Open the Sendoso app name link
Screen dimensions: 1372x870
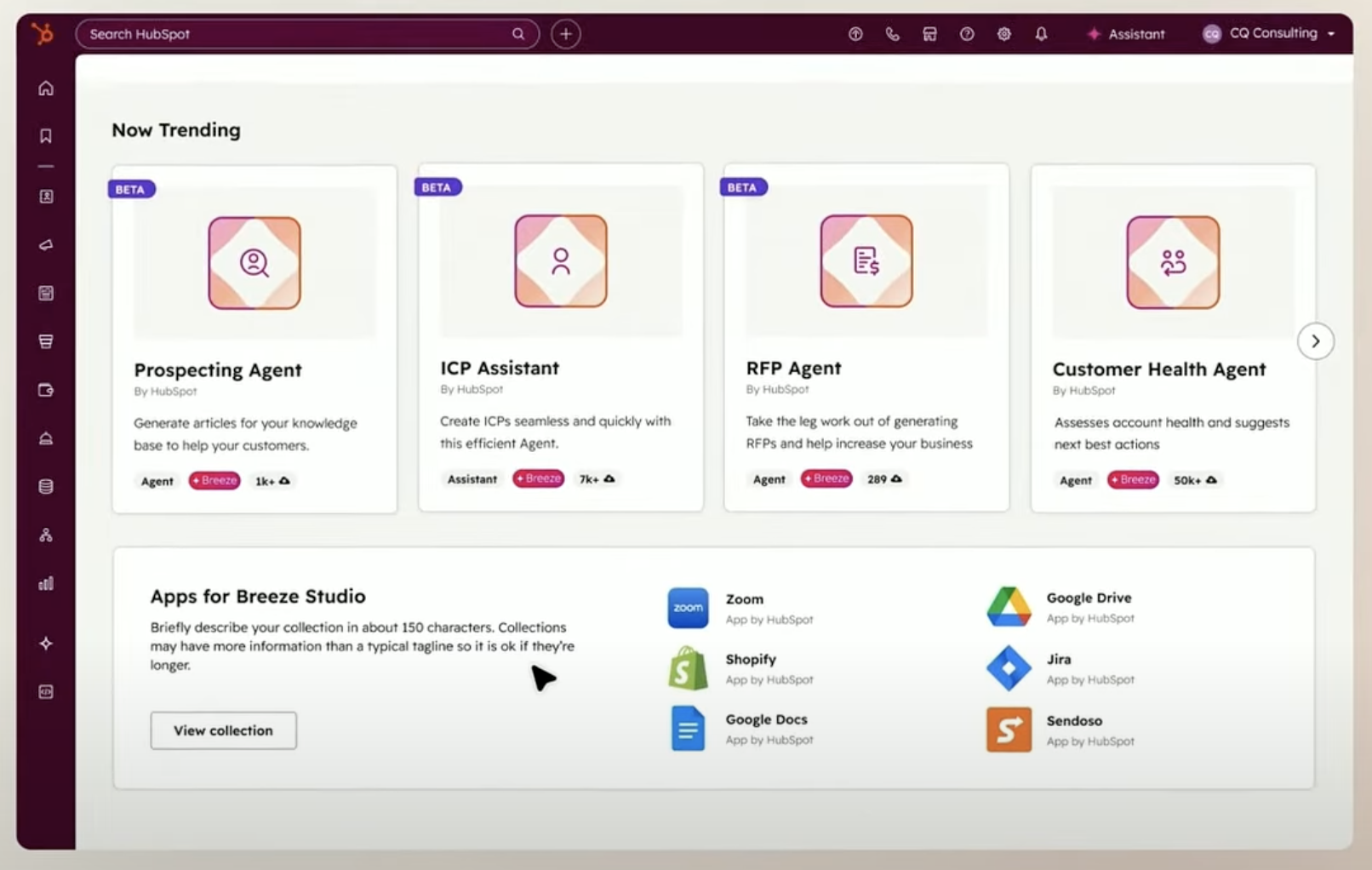(x=1074, y=720)
